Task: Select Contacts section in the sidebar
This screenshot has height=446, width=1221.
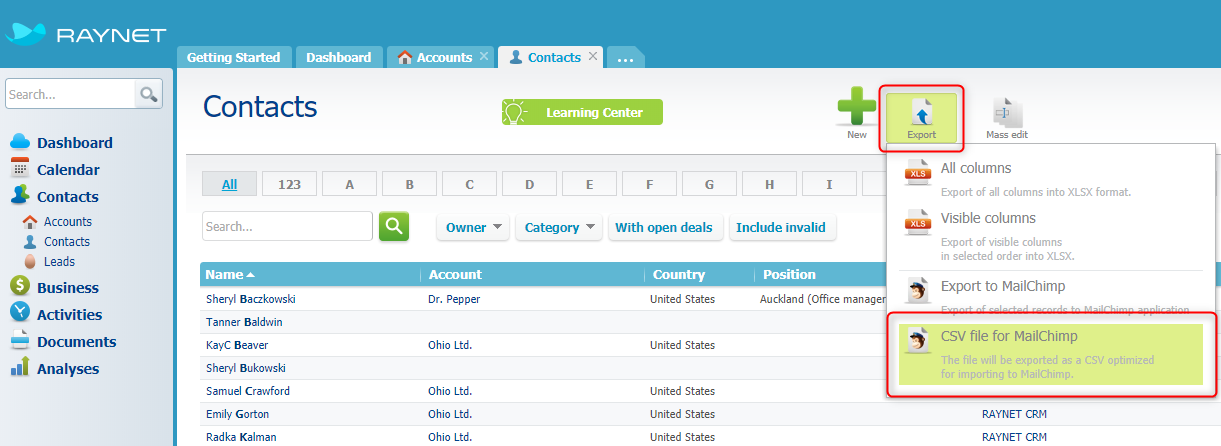Action: (68, 197)
